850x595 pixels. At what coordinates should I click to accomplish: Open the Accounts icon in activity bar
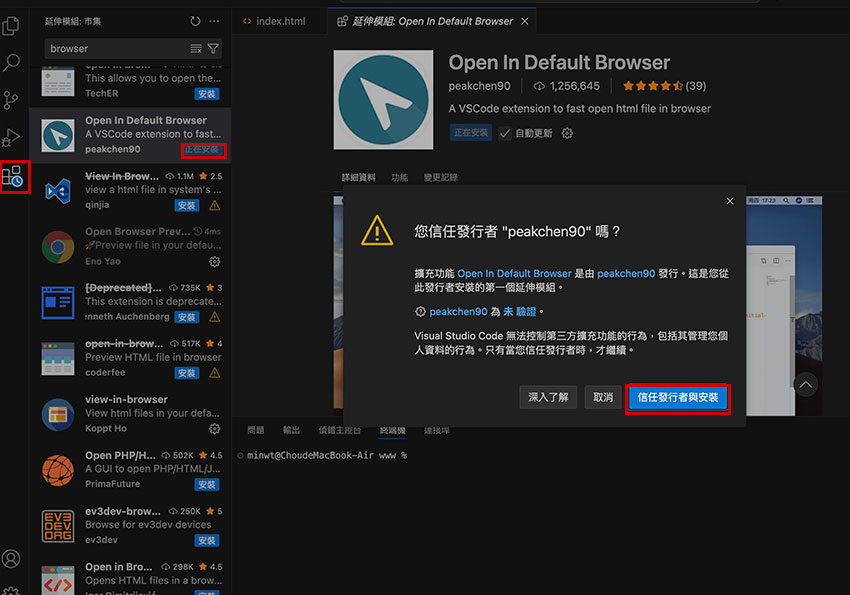(x=11, y=559)
